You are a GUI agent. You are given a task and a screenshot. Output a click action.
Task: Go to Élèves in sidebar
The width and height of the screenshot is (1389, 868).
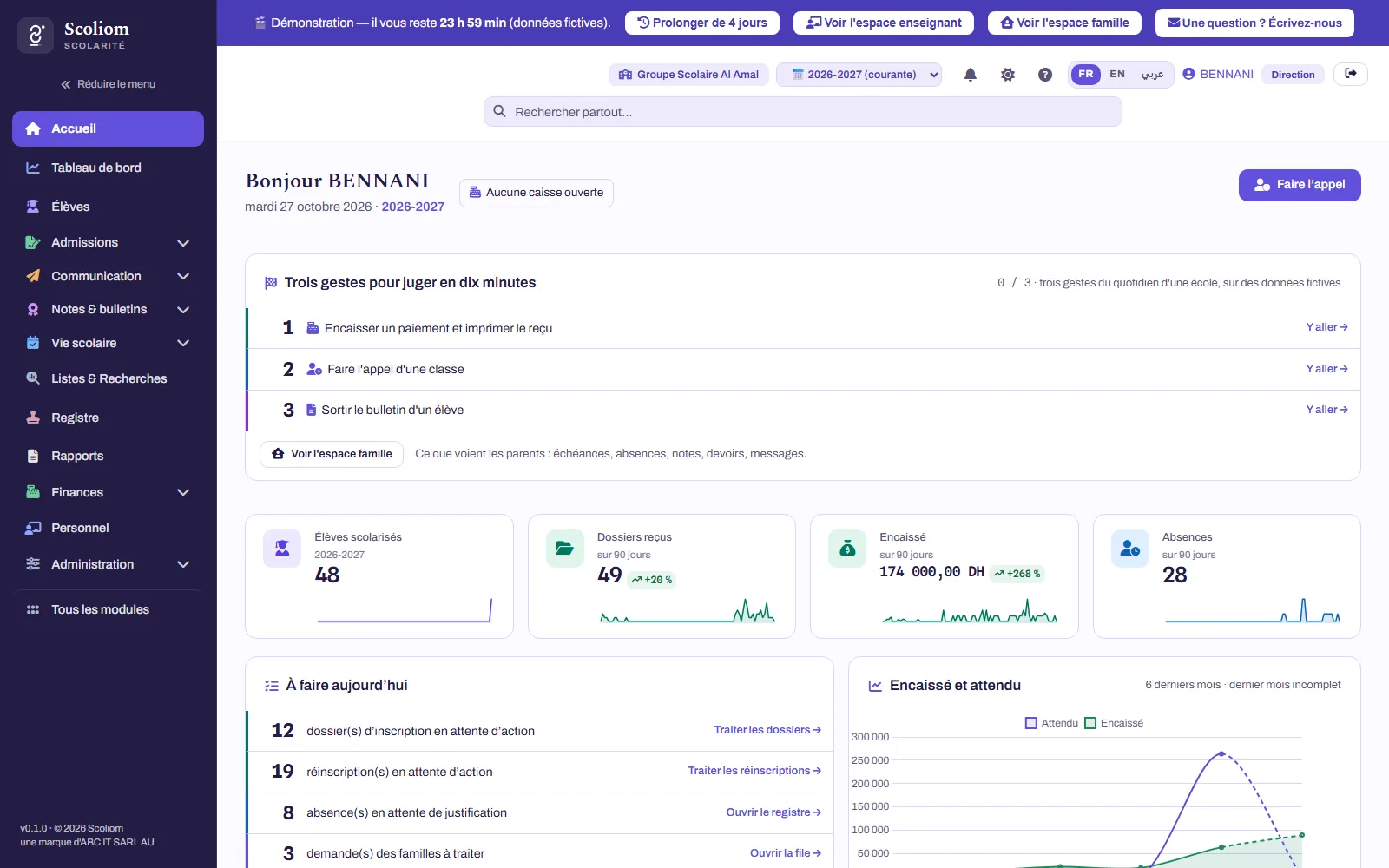pyautogui.click(x=108, y=207)
